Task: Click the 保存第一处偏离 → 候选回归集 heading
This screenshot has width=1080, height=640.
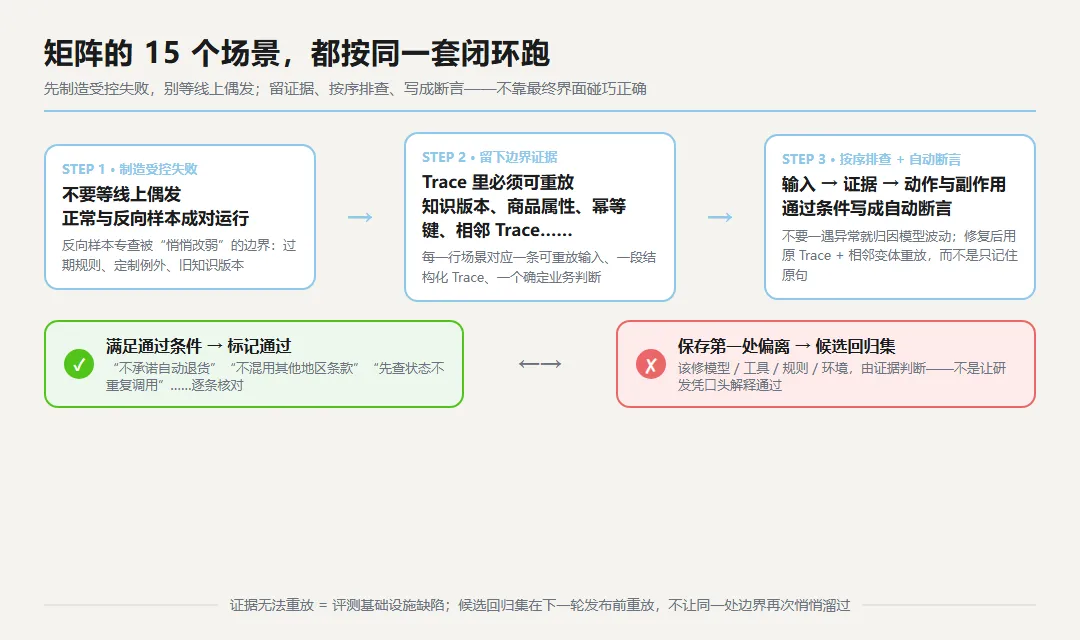Action: coord(786,346)
